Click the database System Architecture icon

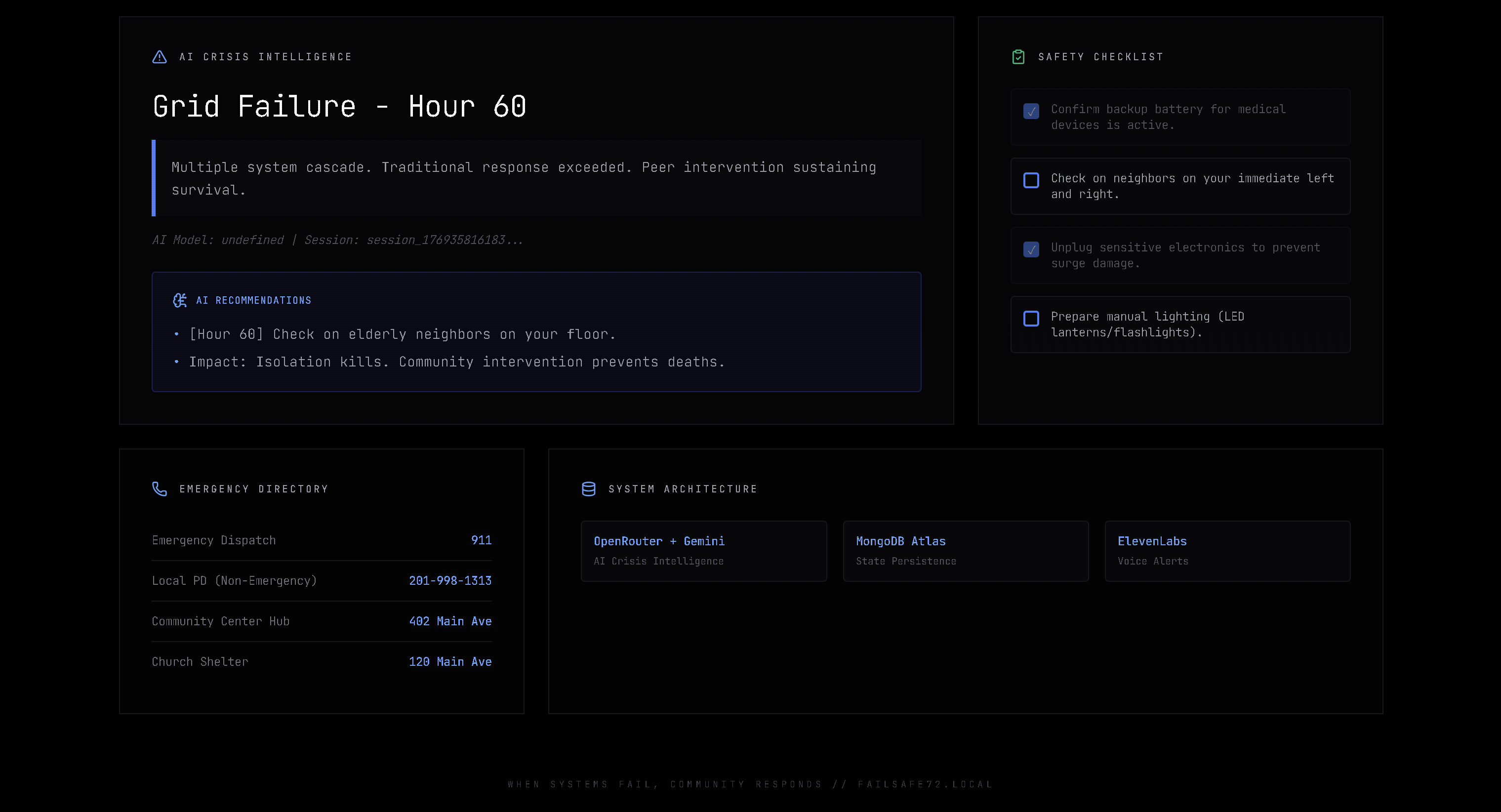click(x=589, y=488)
